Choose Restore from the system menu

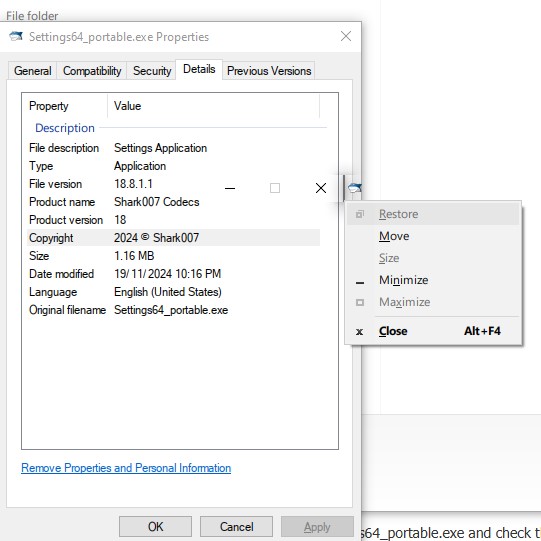click(433, 214)
